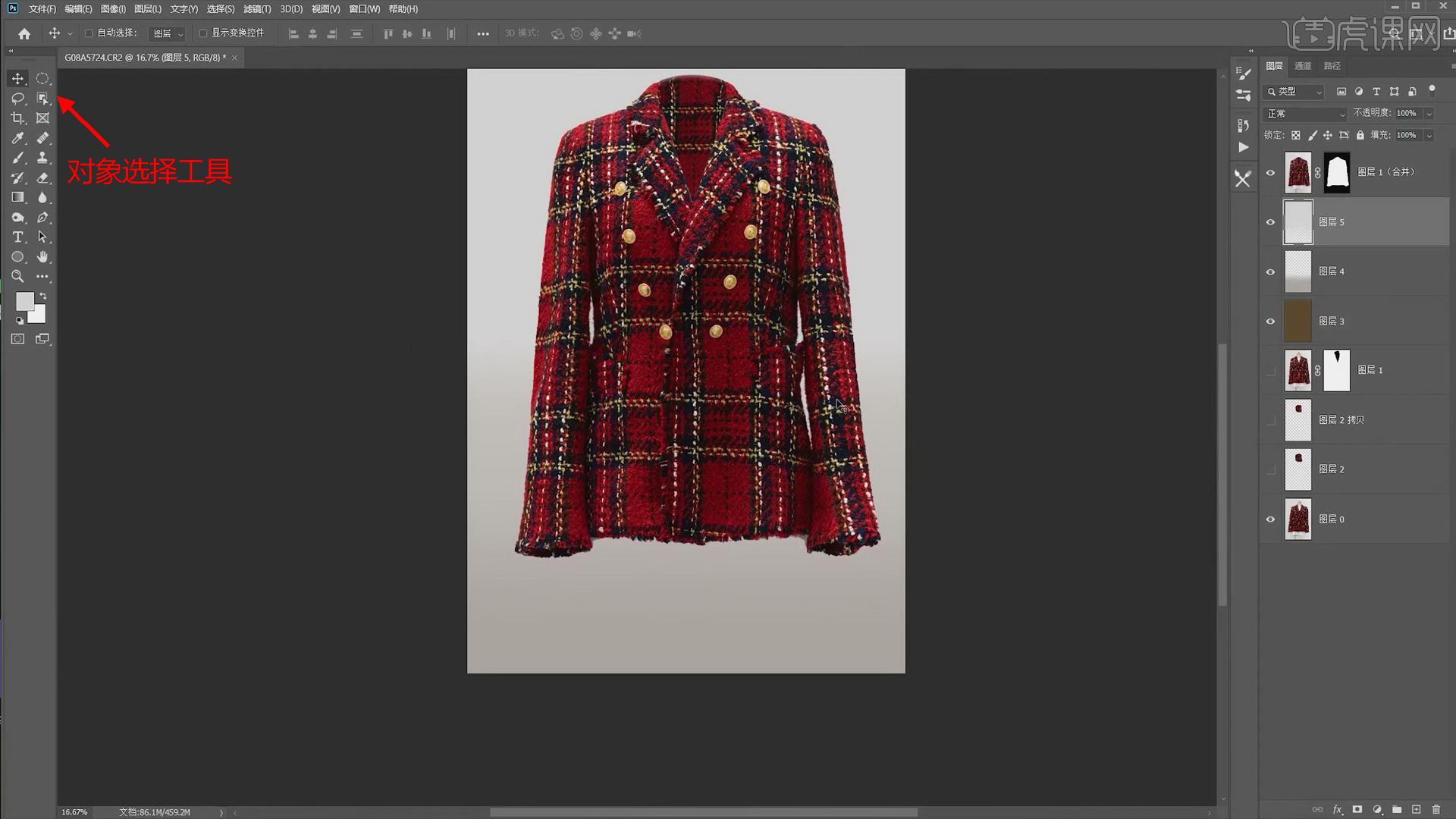This screenshot has width=1456, height=819.
Task: Open the layer filter 类型 dropdown
Action: (x=1294, y=92)
